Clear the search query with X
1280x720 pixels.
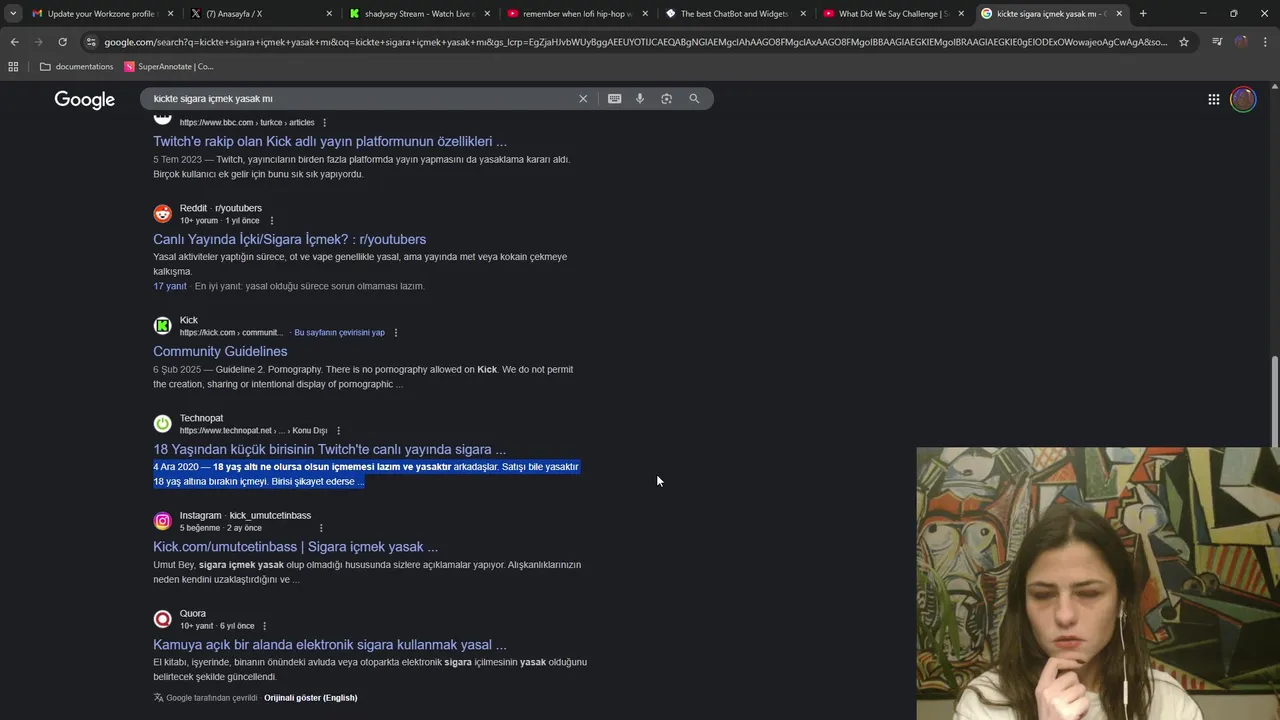[x=583, y=99]
